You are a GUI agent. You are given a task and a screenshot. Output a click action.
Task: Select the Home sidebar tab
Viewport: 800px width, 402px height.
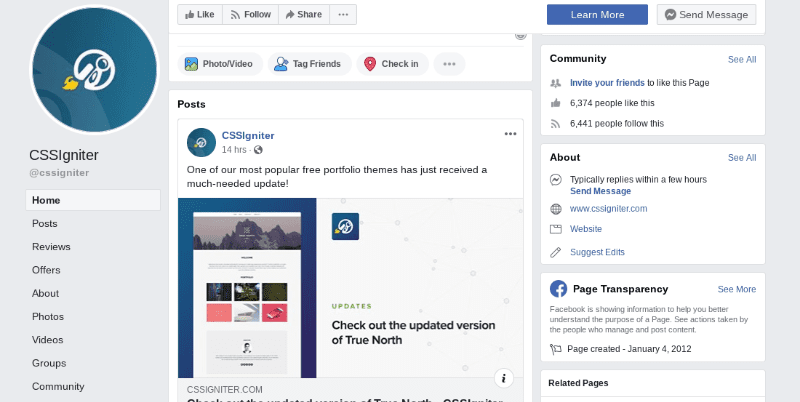click(x=93, y=200)
